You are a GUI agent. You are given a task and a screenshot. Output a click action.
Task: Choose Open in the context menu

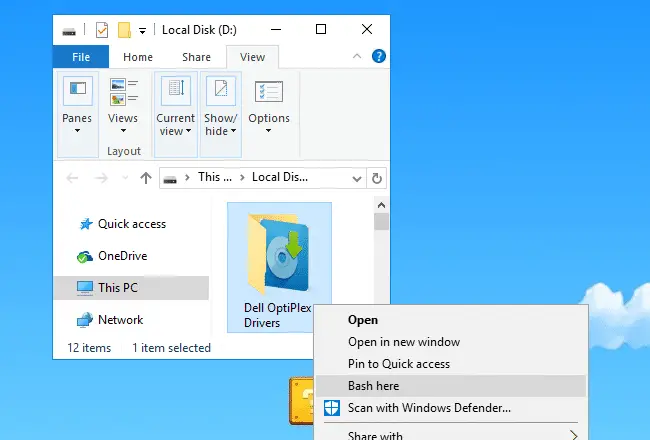[451, 320]
